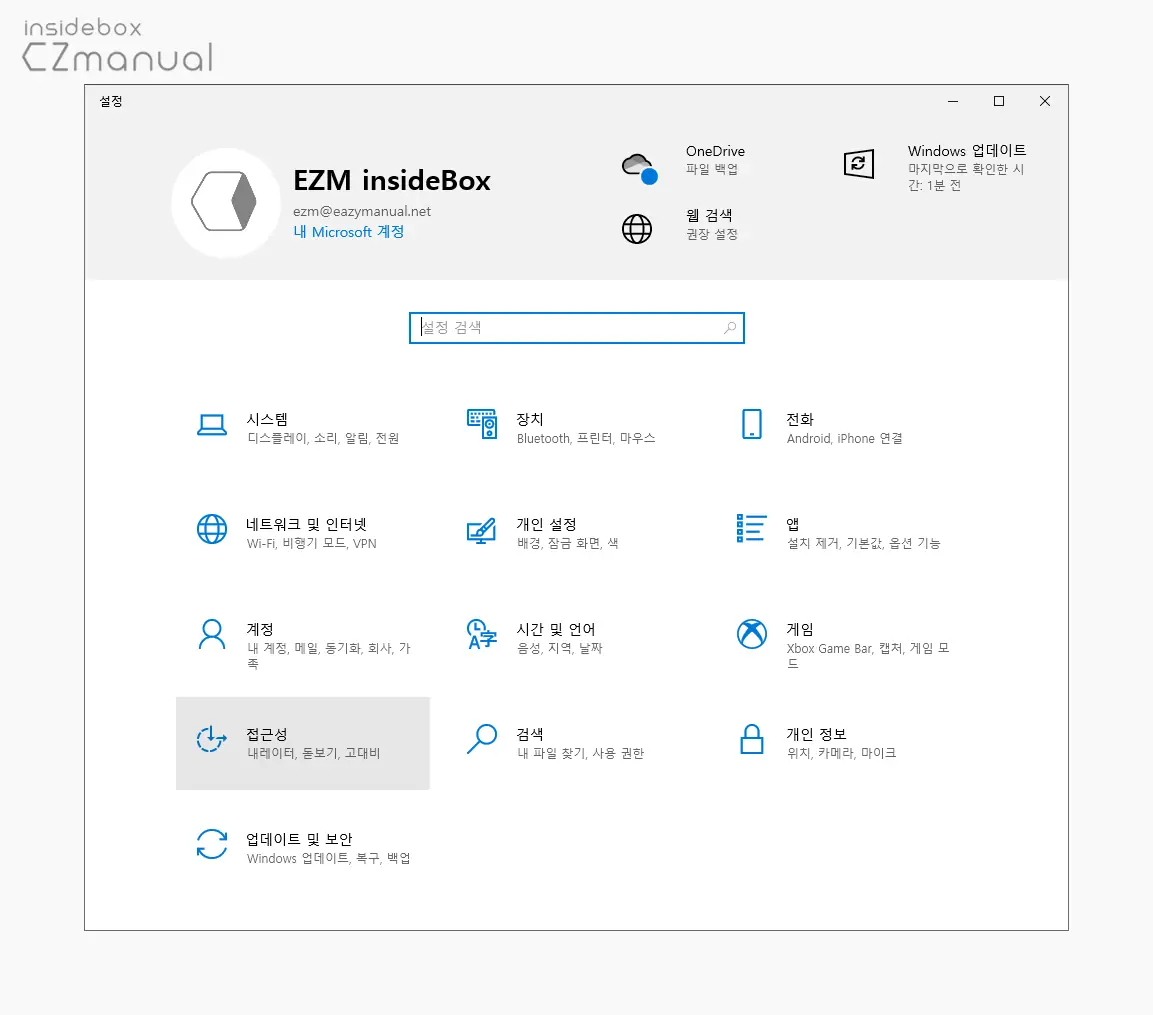Select the 검색 category title
1153x1015 pixels.
(529, 735)
